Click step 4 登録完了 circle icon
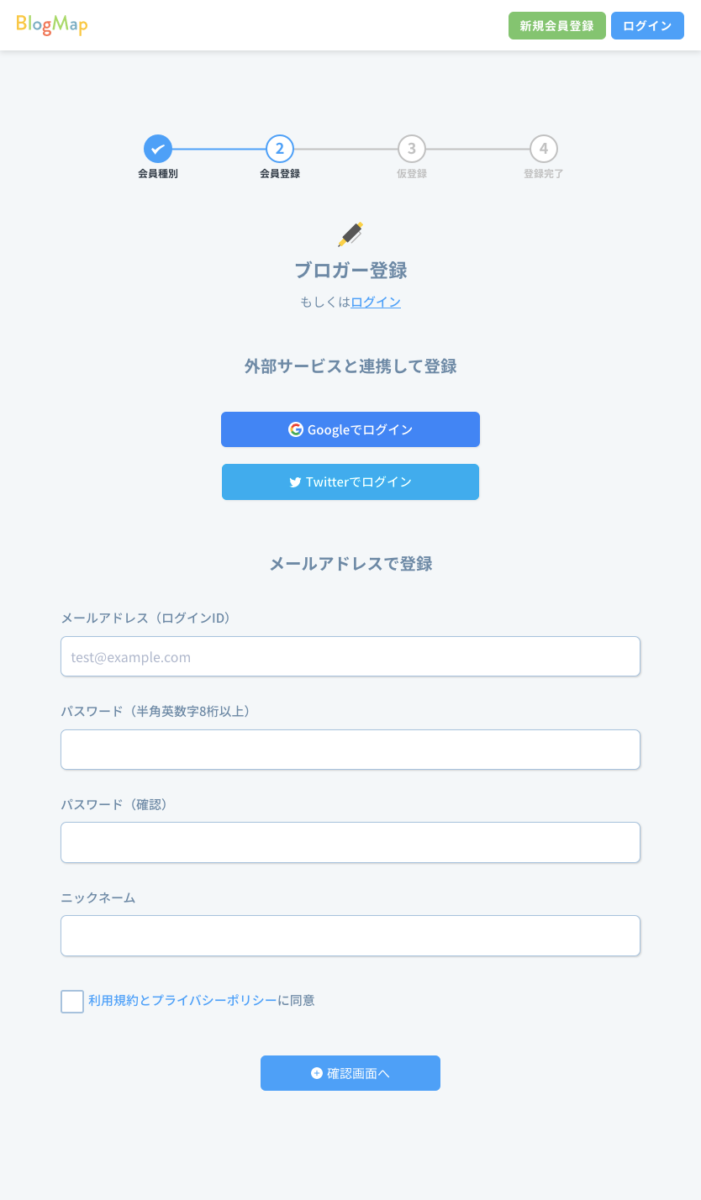This screenshot has height=1200, width=701. pyautogui.click(x=543, y=148)
